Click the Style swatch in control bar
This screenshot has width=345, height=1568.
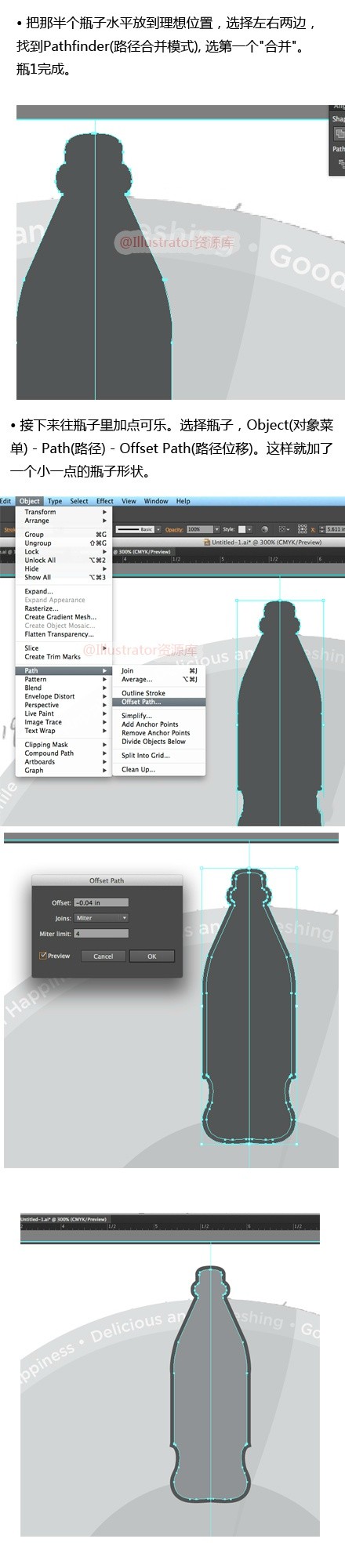pyautogui.click(x=242, y=530)
